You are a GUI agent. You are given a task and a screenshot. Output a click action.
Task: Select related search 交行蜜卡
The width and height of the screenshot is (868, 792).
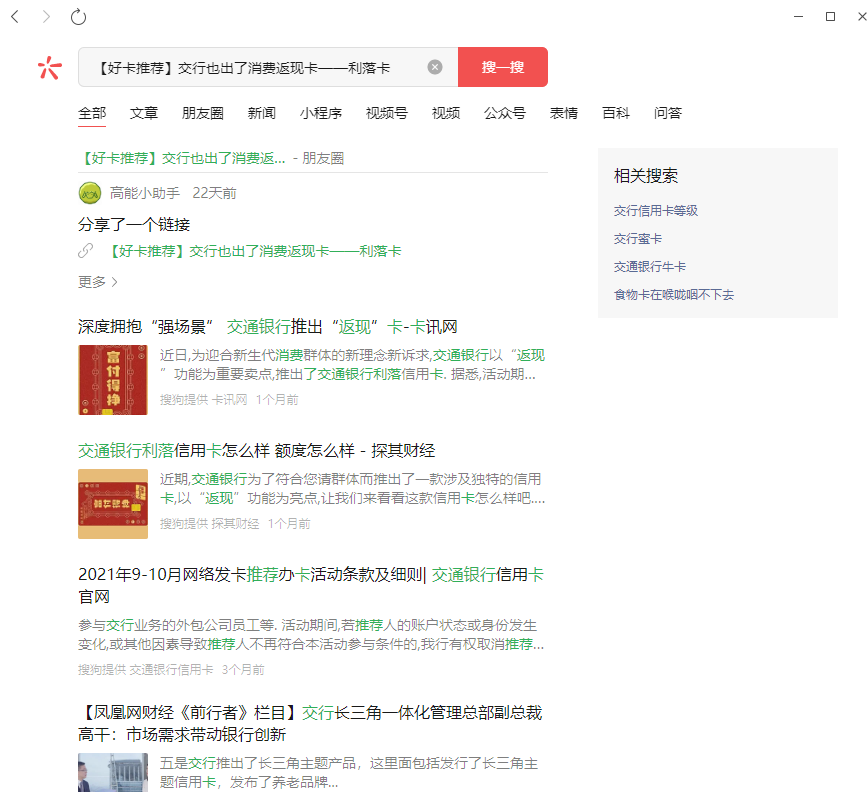pyautogui.click(x=638, y=239)
